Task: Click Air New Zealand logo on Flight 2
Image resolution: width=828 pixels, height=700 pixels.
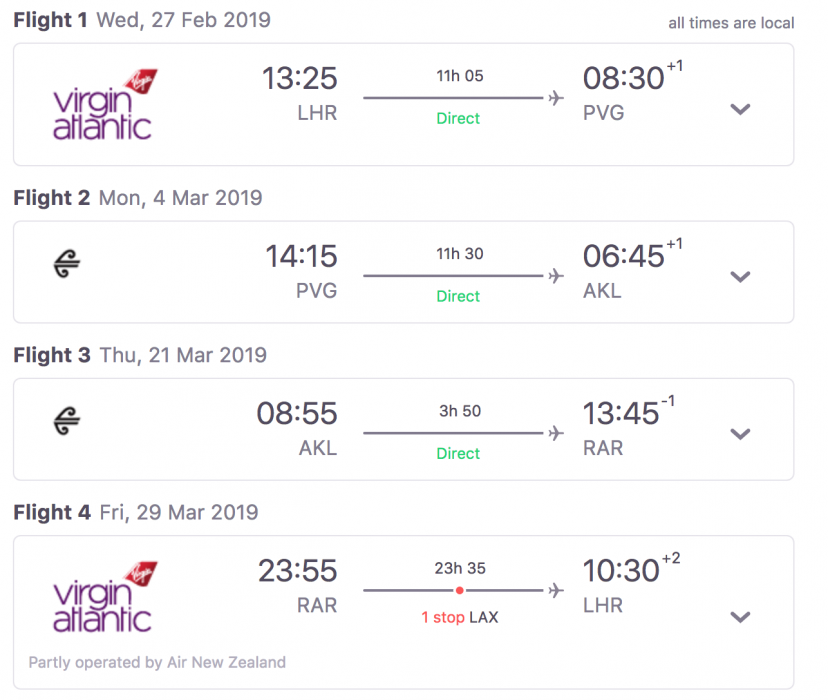Action: click(x=66, y=264)
